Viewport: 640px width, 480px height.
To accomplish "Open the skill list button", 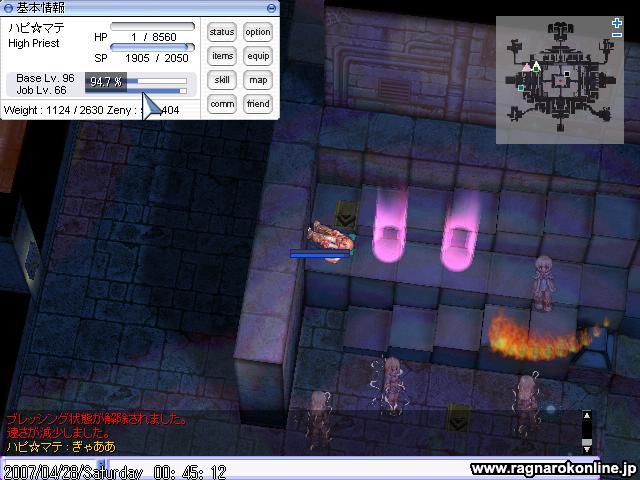I will click(x=222, y=80).
